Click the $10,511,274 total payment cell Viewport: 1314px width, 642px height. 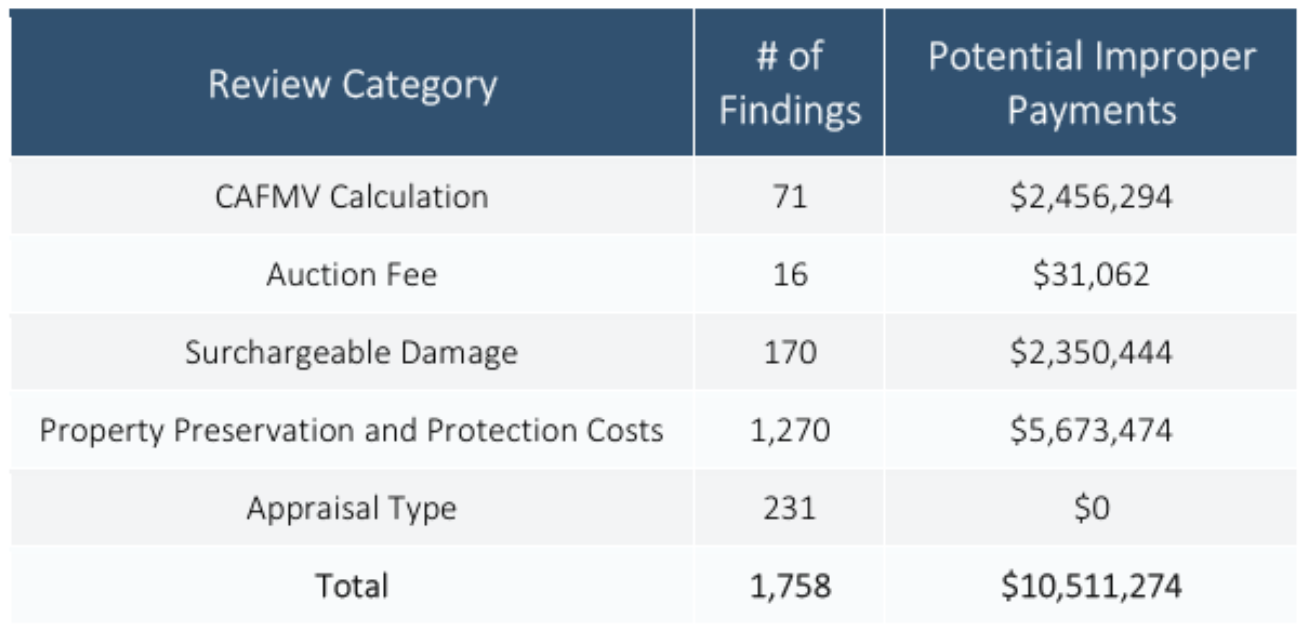tap(1091, 585)
